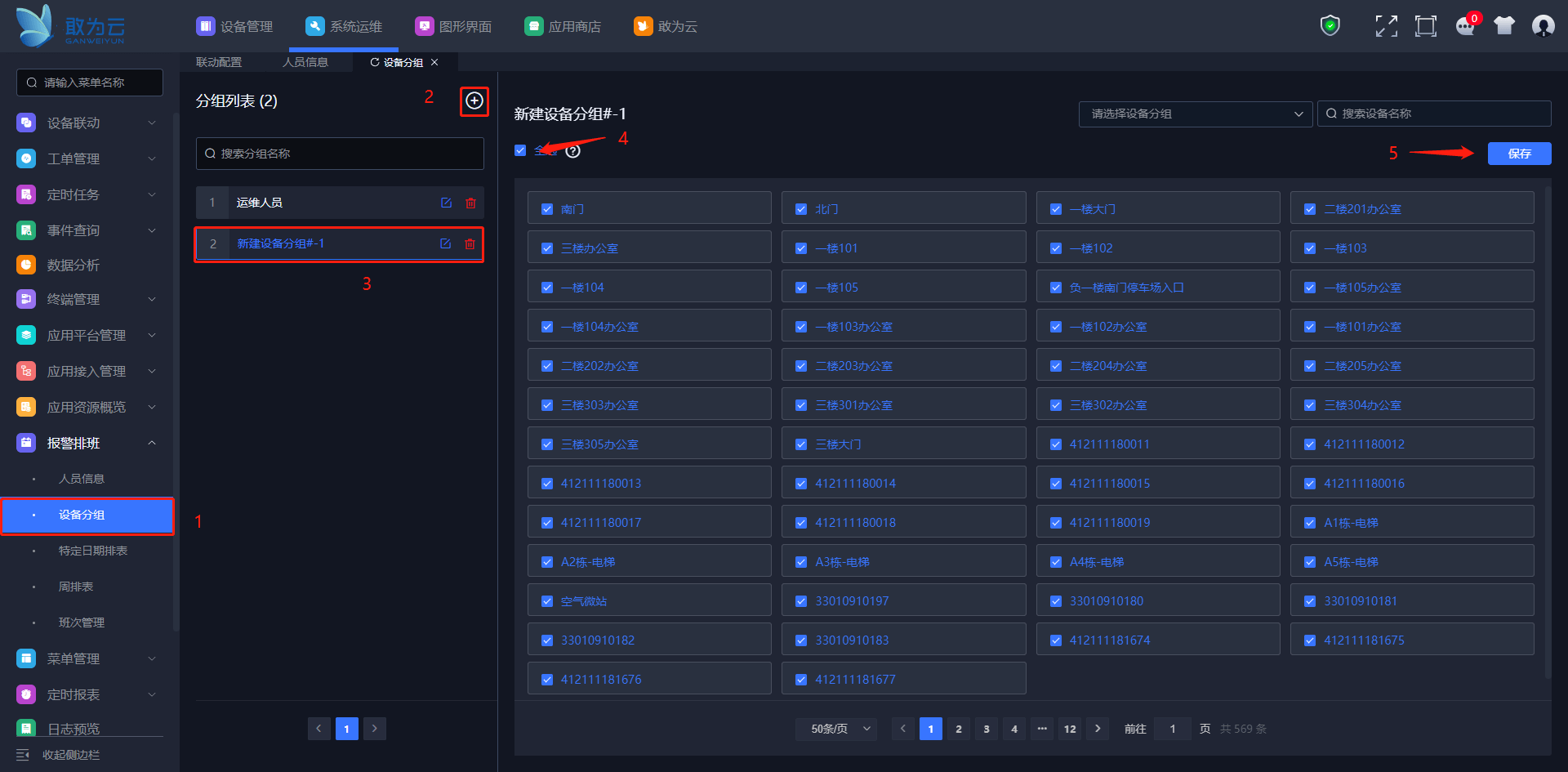Toggle the select-all checkbox
Viewport: 1568px width, 772px height.
point(520,150)
